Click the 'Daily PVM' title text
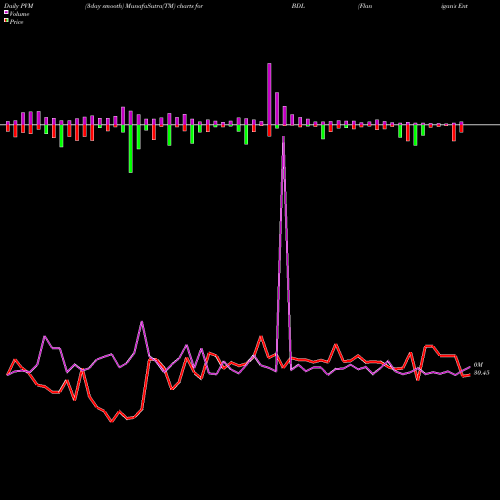The width and height of the screenshot is (500, 500). click(x=19, y=6)
